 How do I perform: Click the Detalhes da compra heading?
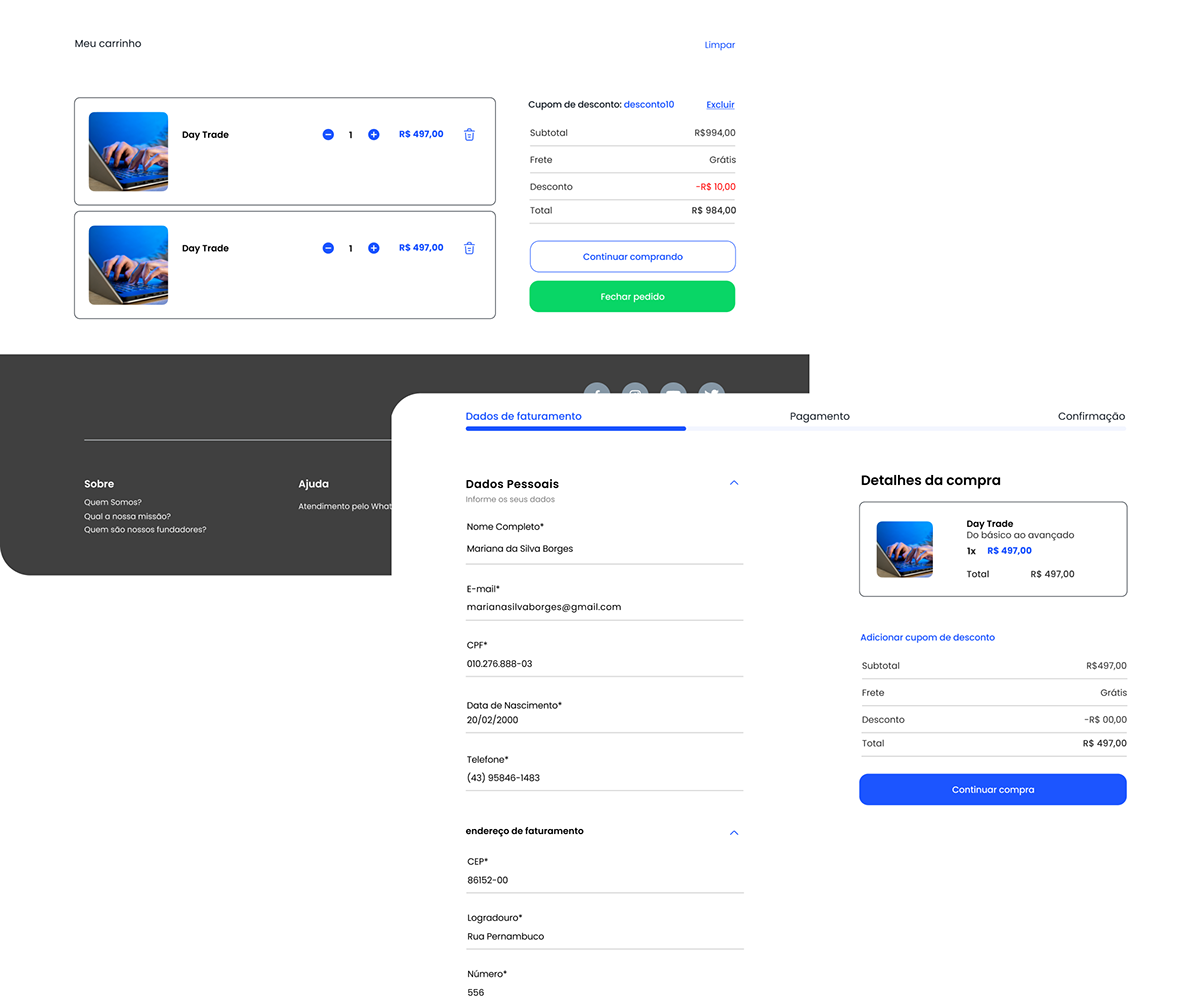tap(931, 481)
